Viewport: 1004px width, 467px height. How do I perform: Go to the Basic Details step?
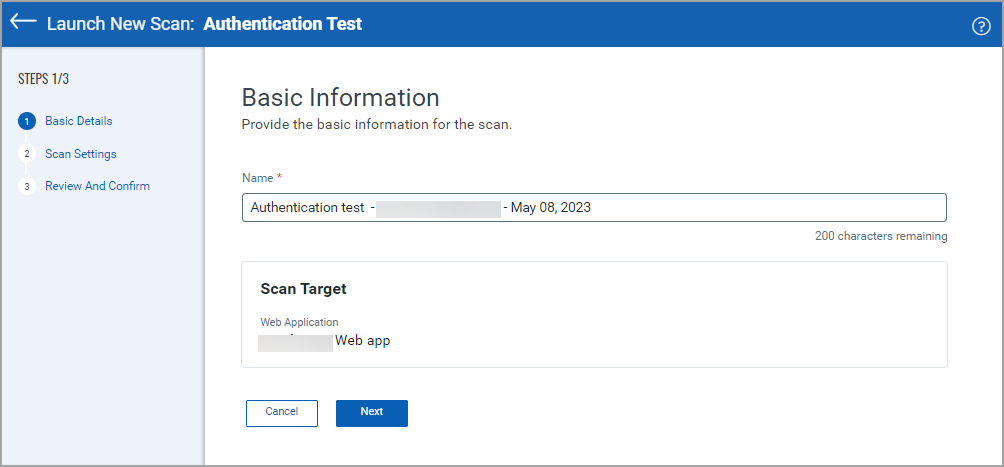tap(79, 121)
